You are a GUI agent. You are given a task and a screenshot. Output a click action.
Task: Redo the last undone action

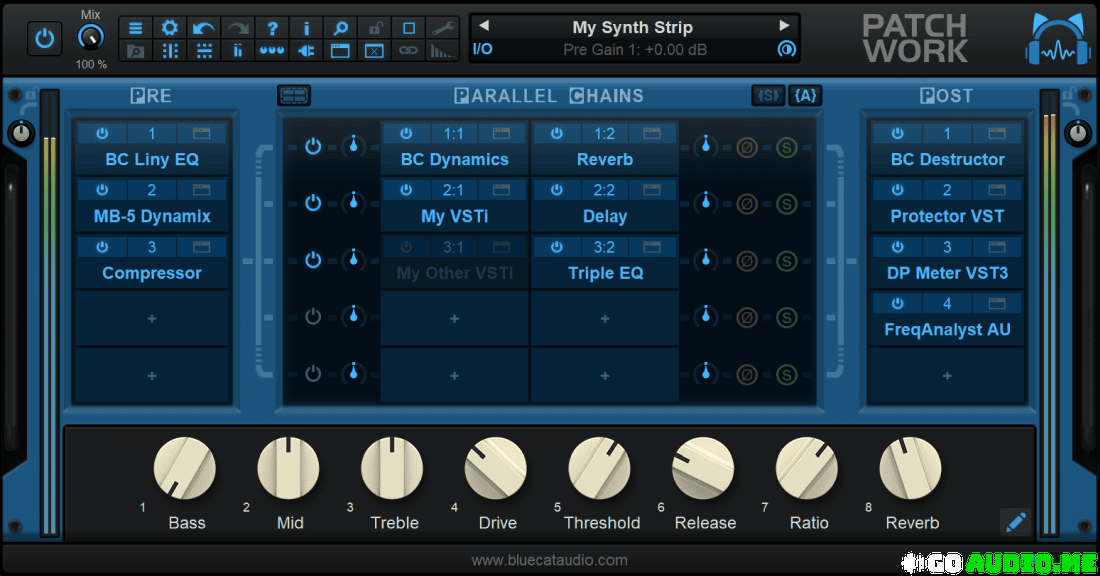[x=238, y=28]
